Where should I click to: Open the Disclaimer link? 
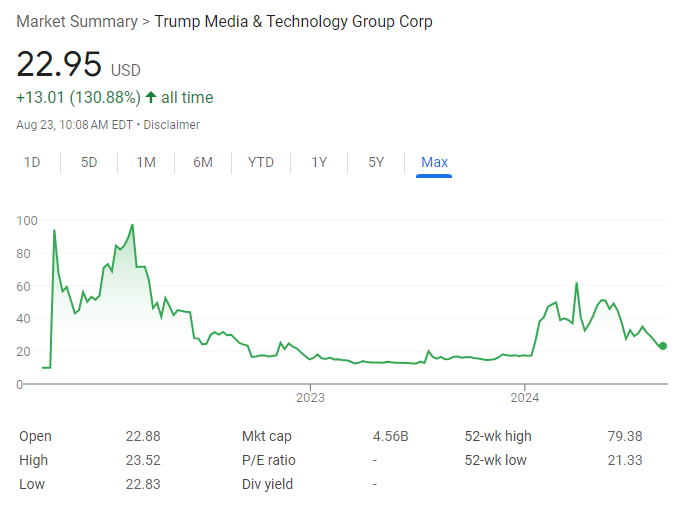tap(171, 125)
